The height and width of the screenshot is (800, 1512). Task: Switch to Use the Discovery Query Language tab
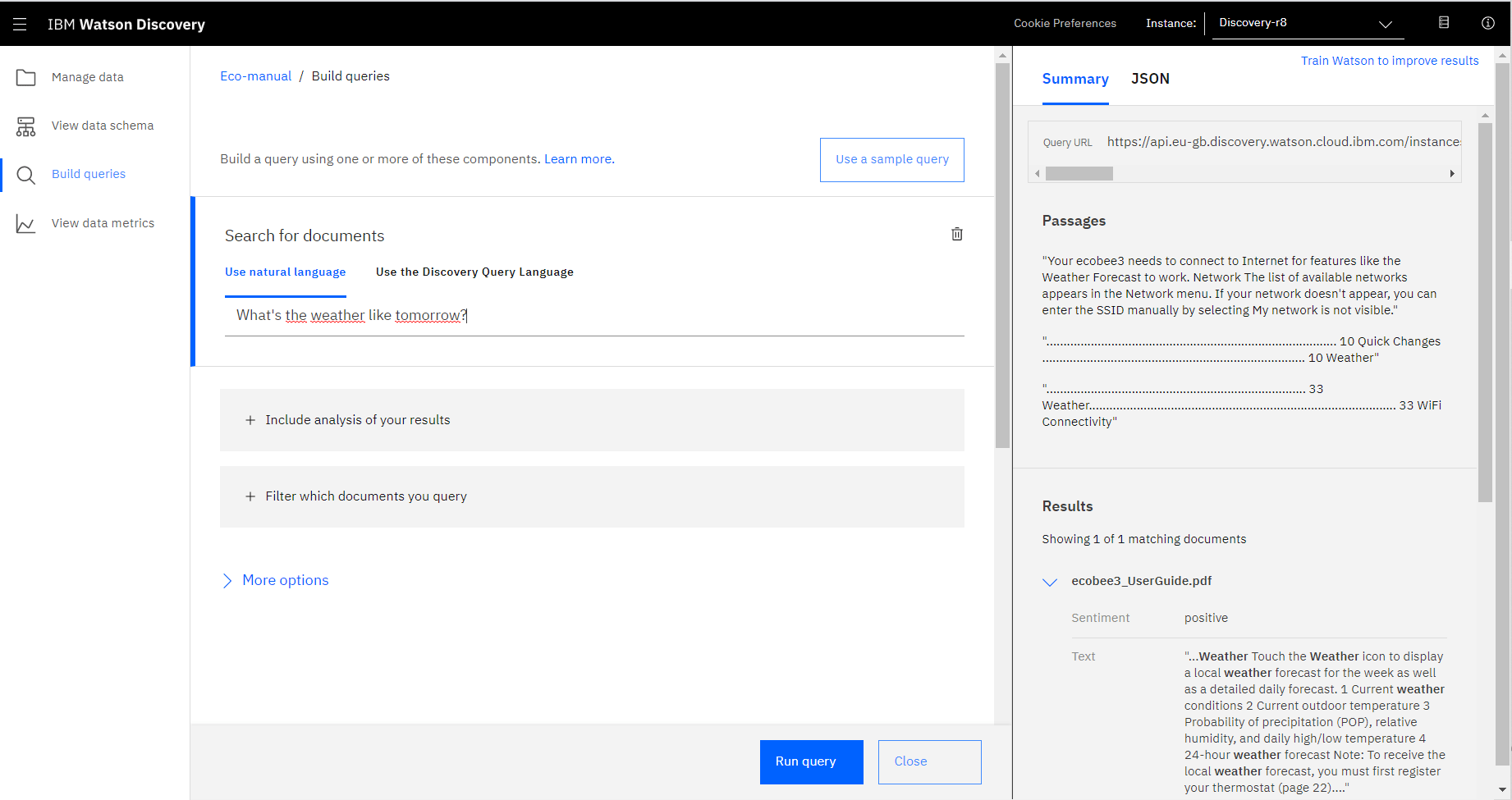click(474, 272)
